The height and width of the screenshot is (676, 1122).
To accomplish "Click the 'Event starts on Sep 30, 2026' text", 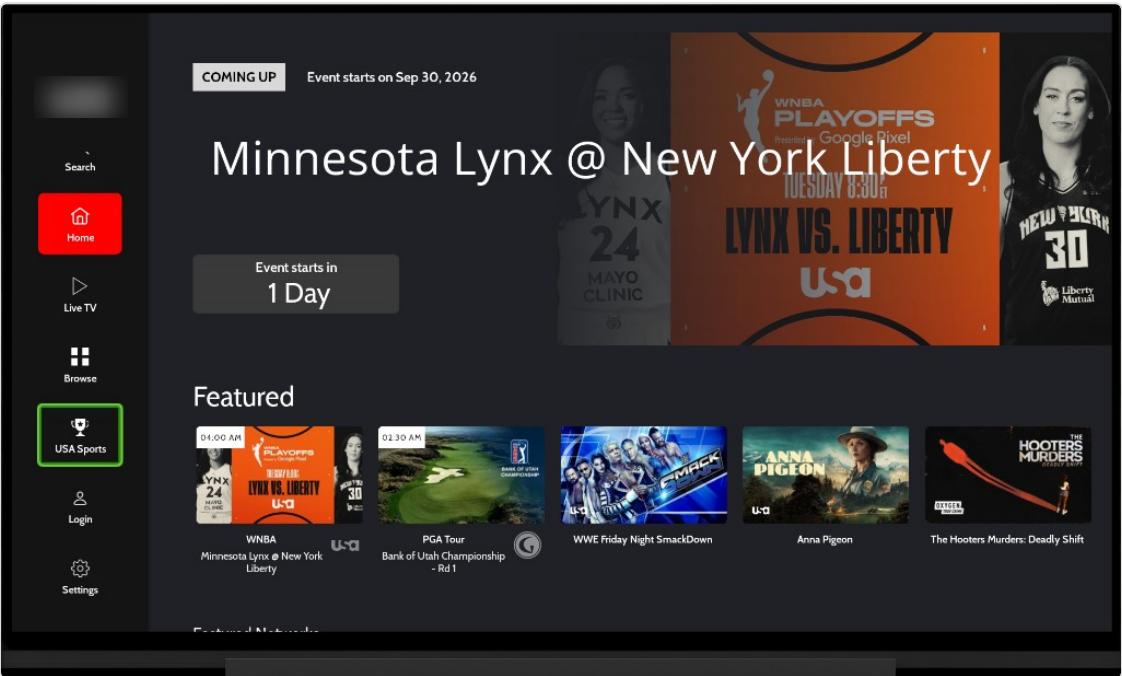I will (x=391, y=77).
